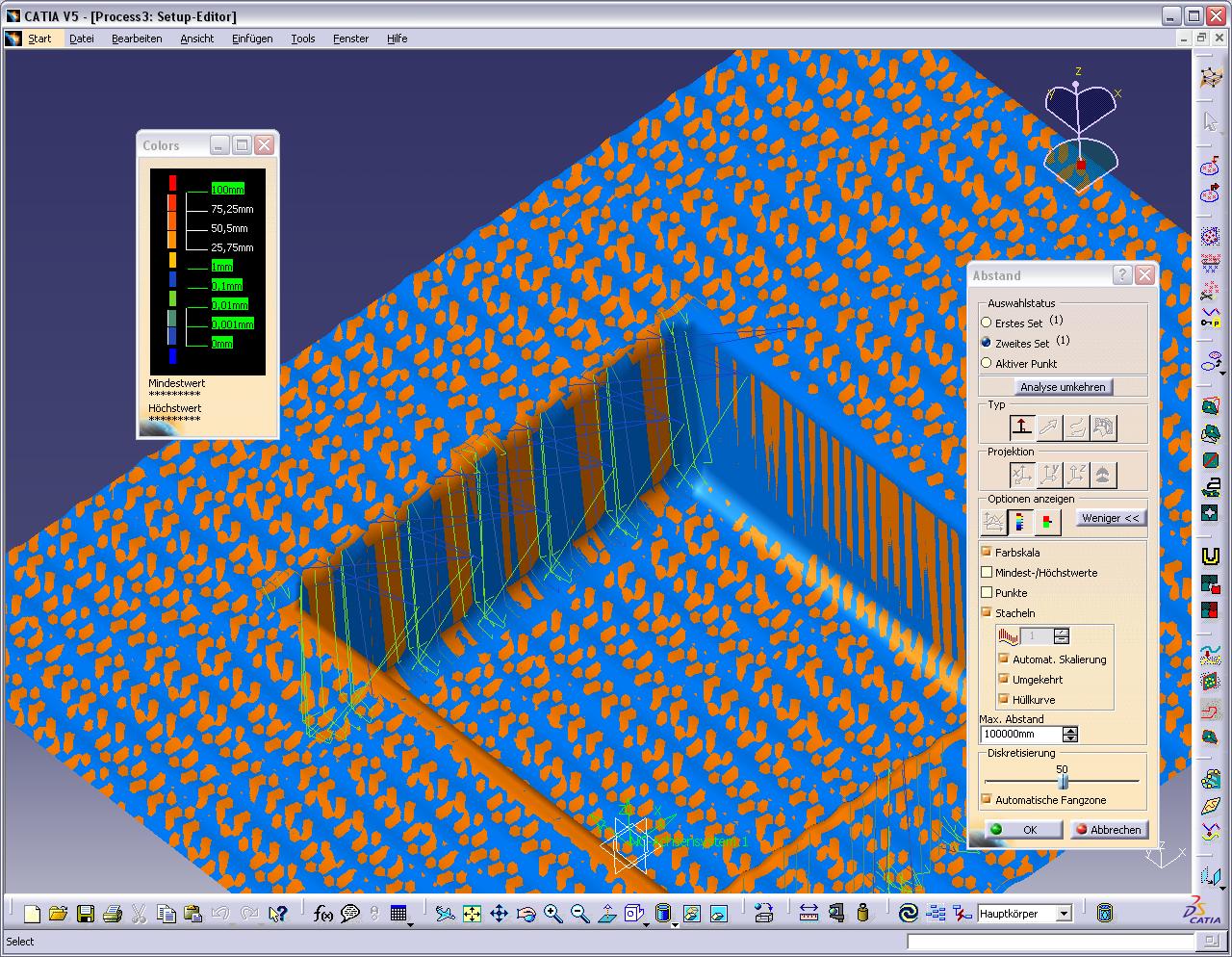Viewport: 1232px width, 957px height.
Task: Click the scissors Cut icon
Action: pos(139,914)
